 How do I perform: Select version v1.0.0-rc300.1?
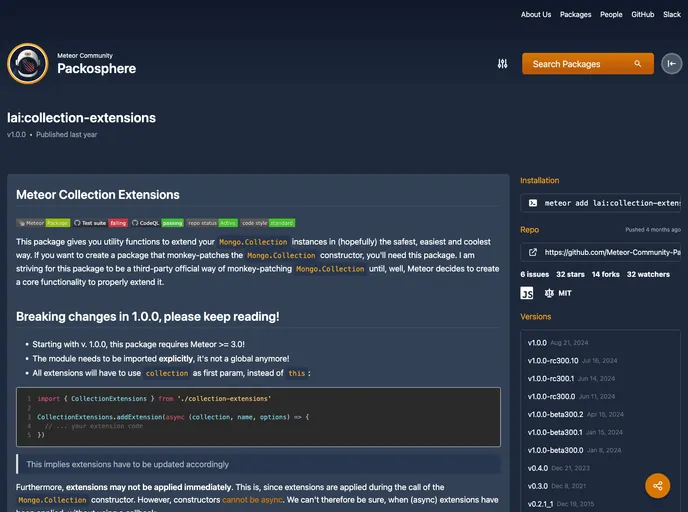tap(571, 379)
